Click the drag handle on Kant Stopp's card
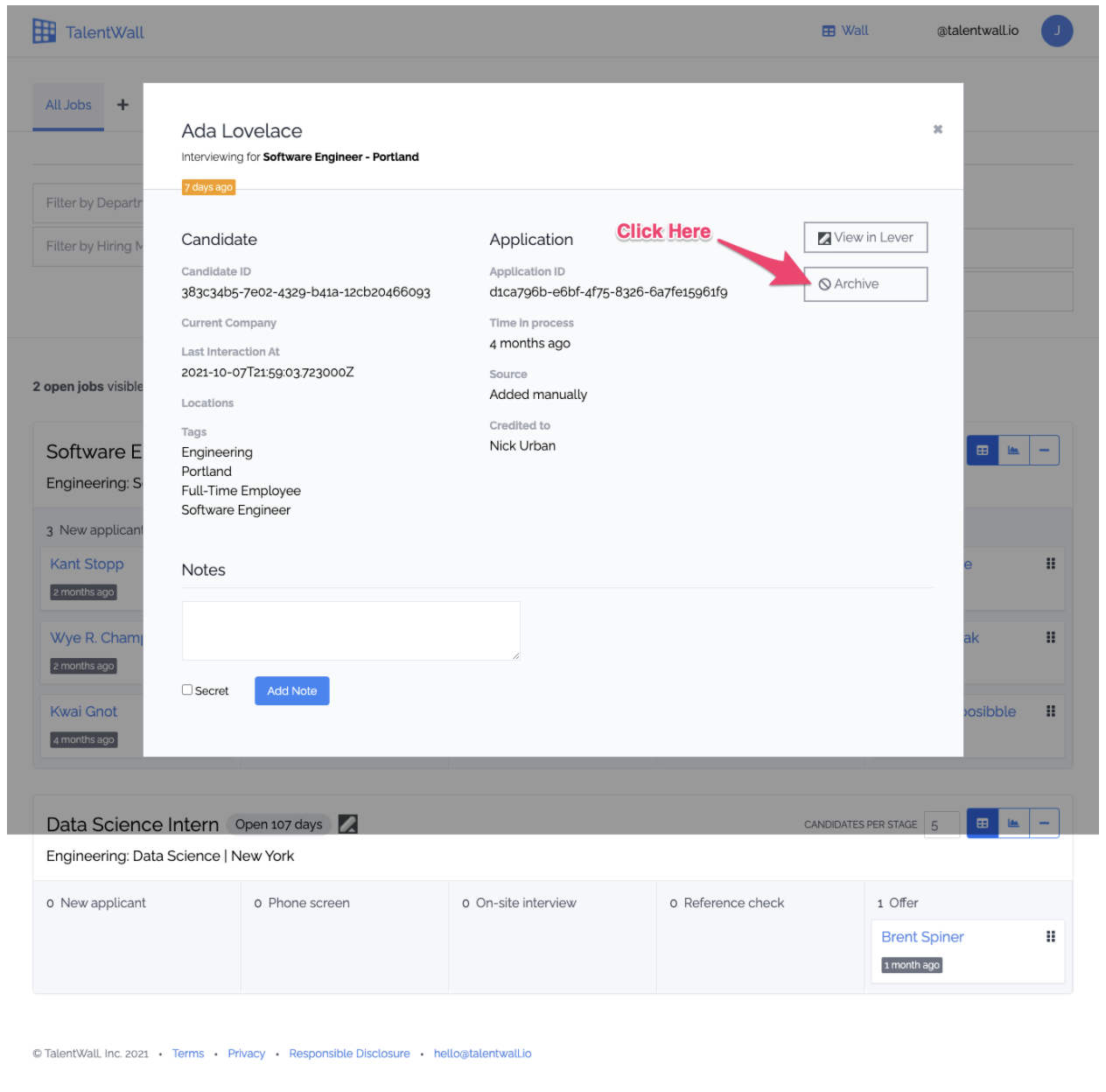Screen dimensions: 1106x1092 click(1050, 563)
